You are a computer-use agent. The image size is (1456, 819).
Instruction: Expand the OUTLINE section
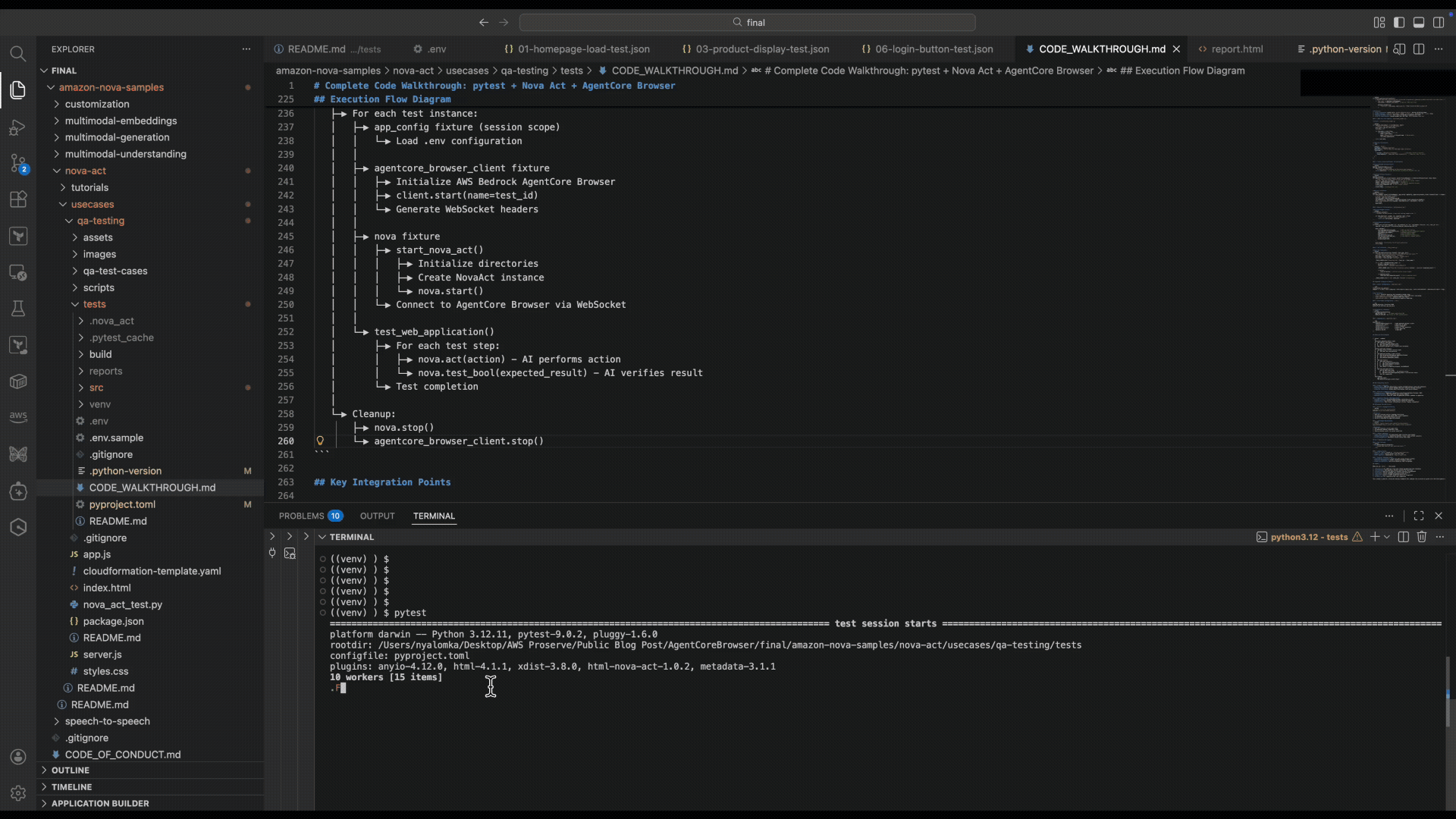[70, 770]
